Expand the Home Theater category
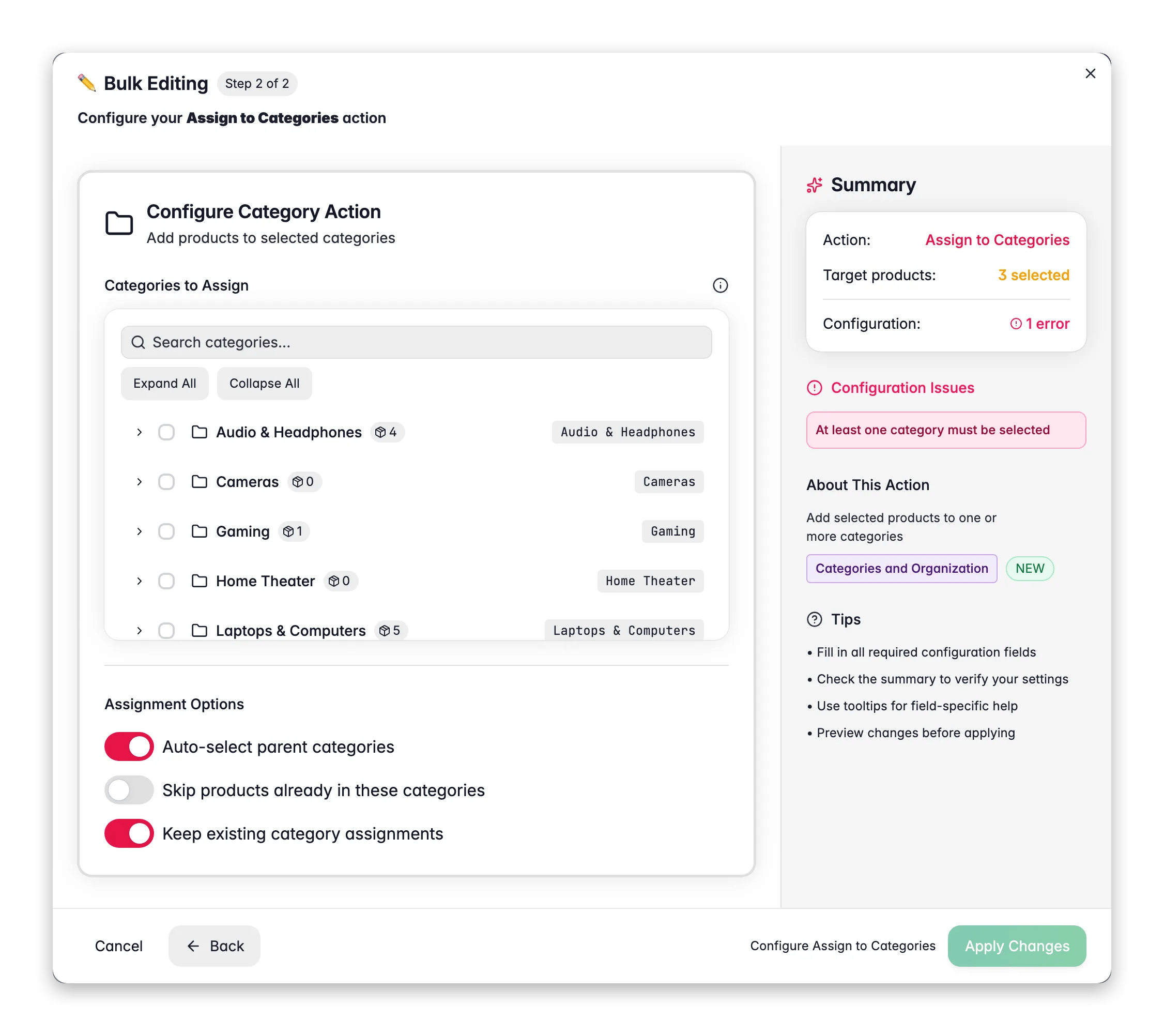 [x=139, y=581]
